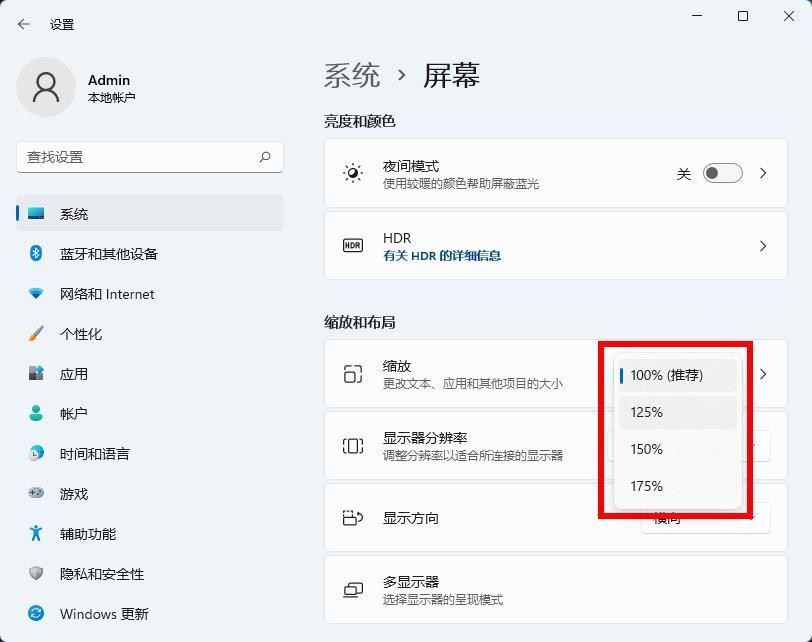Open 隐私和安全性 in sidebar
The height and width of the screenshot is (642, 812).
pyautogui.click(x=102, y=574)
